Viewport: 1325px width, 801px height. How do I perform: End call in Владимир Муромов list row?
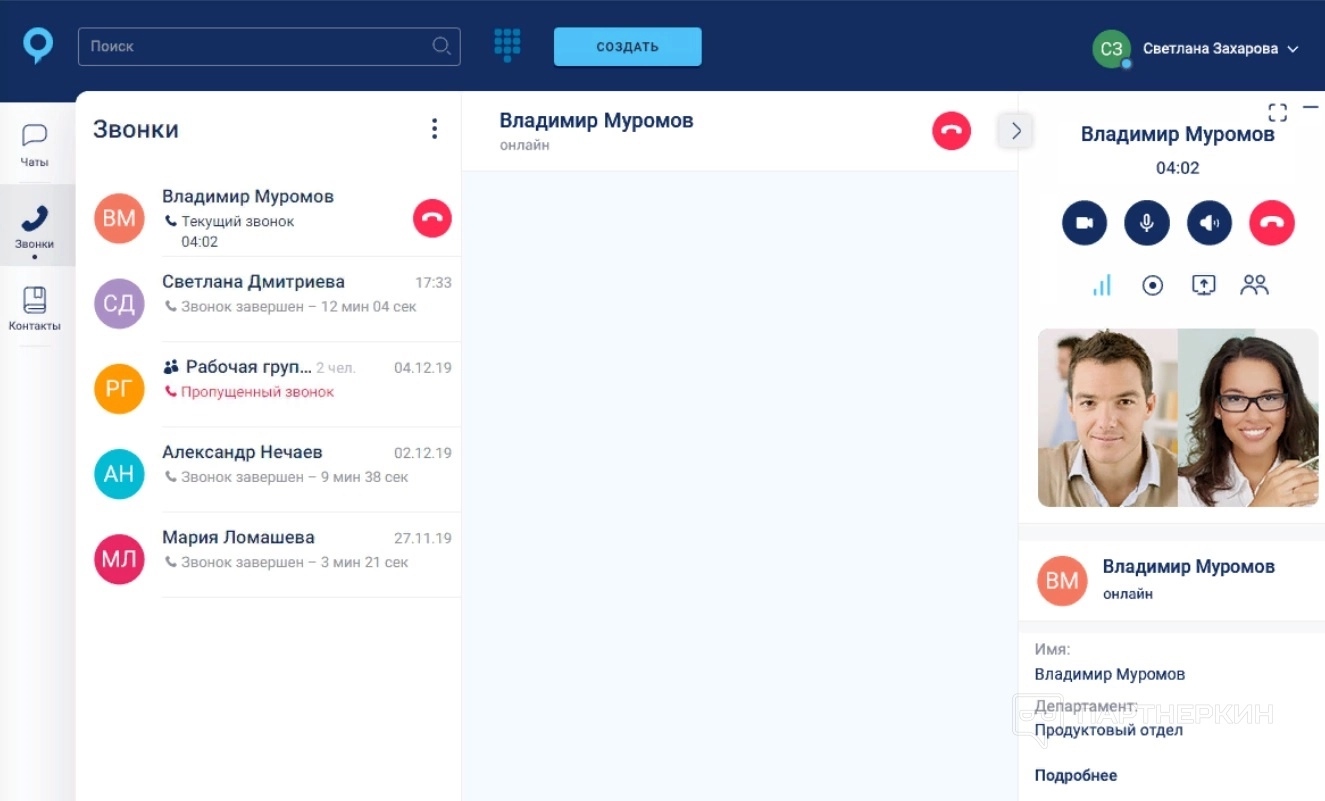(432, 218)
